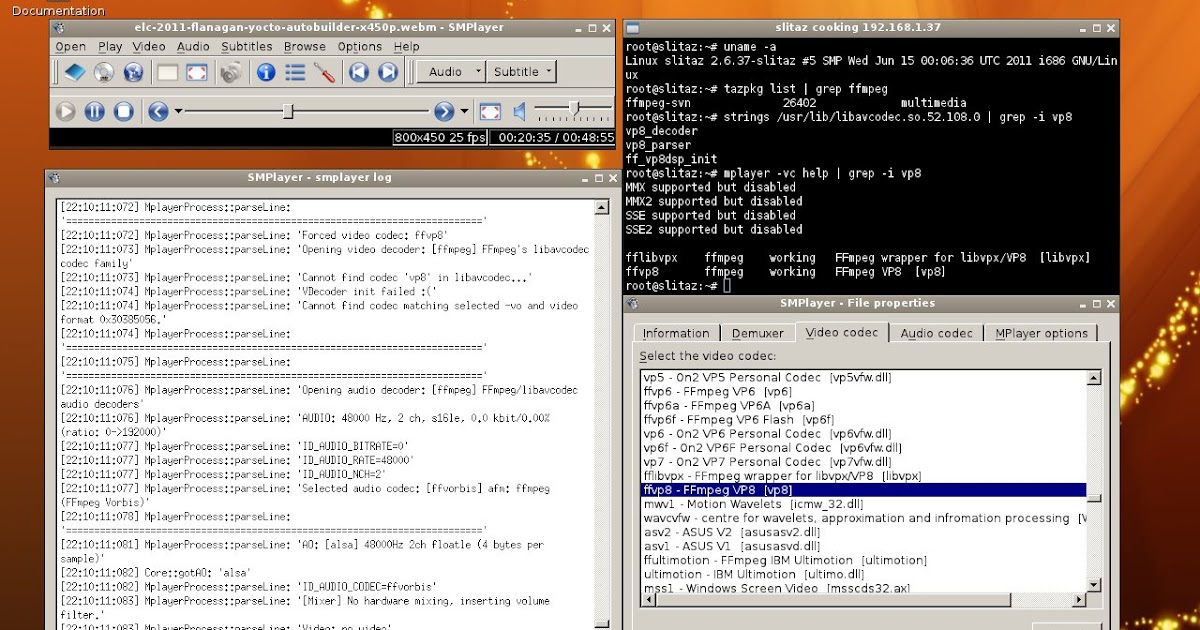Select 'fflibvpx - FFmpeg wrapper for libvpx/VP8' entry
This screenshot has height=630, width=1200.
click(x=863, y=476)
